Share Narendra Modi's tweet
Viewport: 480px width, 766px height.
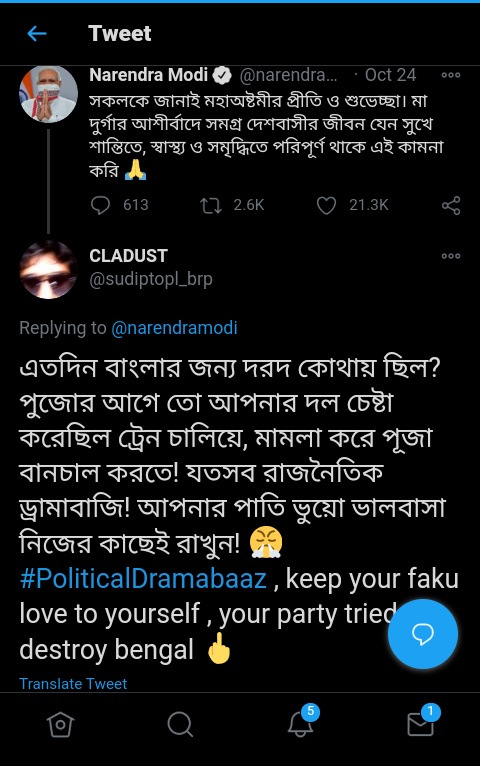[451, 205]
